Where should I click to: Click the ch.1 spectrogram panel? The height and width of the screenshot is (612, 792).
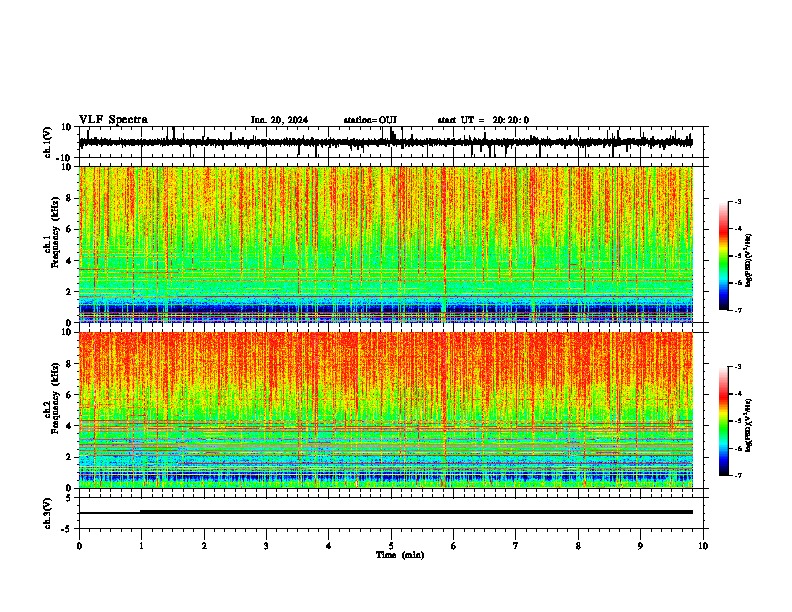(386, 244)
